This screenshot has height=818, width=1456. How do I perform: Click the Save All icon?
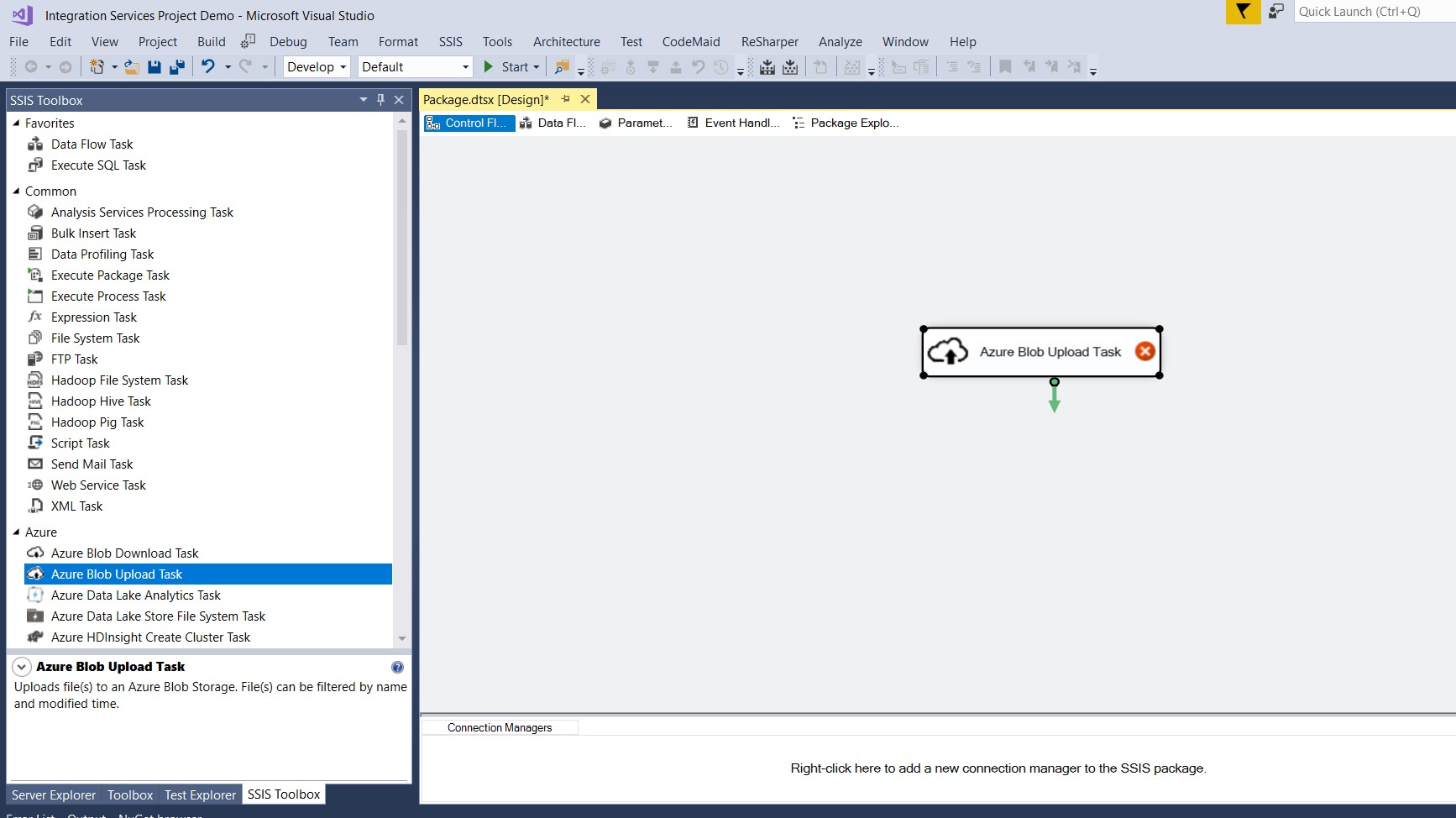[x=177, y=67]
